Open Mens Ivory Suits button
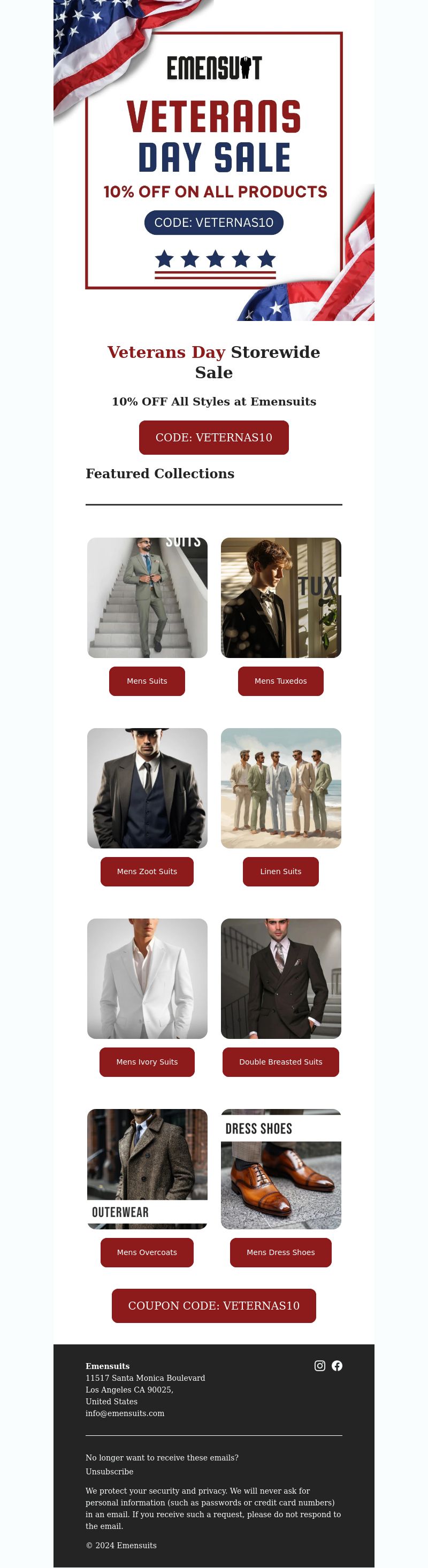The height and width of the screenshot is (1568, 428). (x=147, y=1062)
